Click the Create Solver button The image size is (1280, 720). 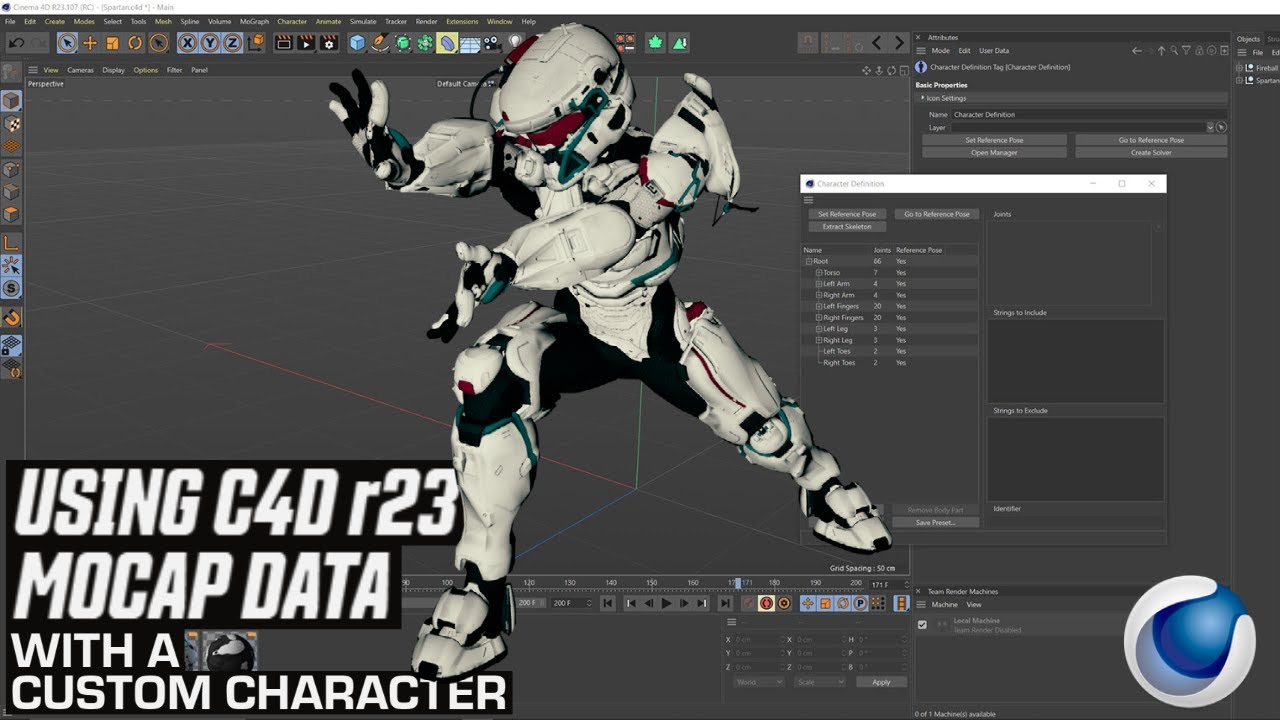tap(1151, 153)
